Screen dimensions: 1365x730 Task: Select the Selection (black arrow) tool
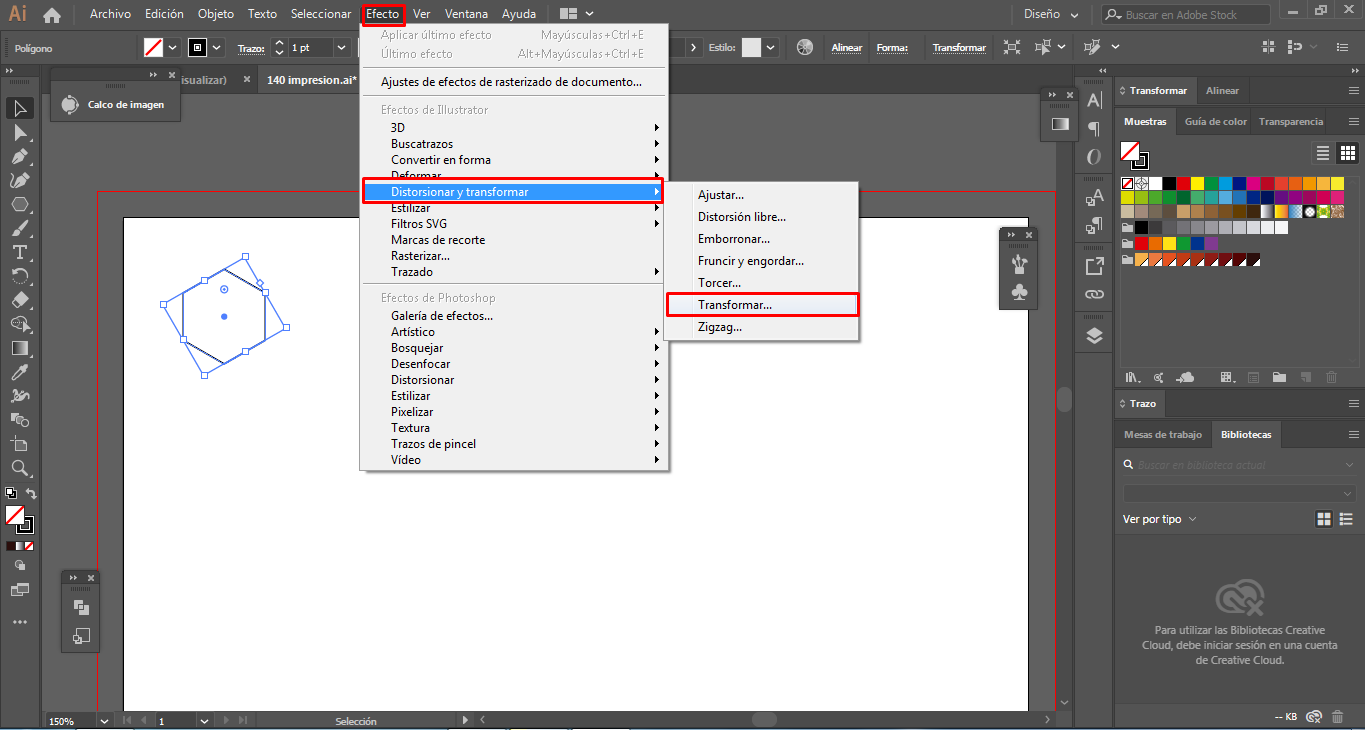20,108
